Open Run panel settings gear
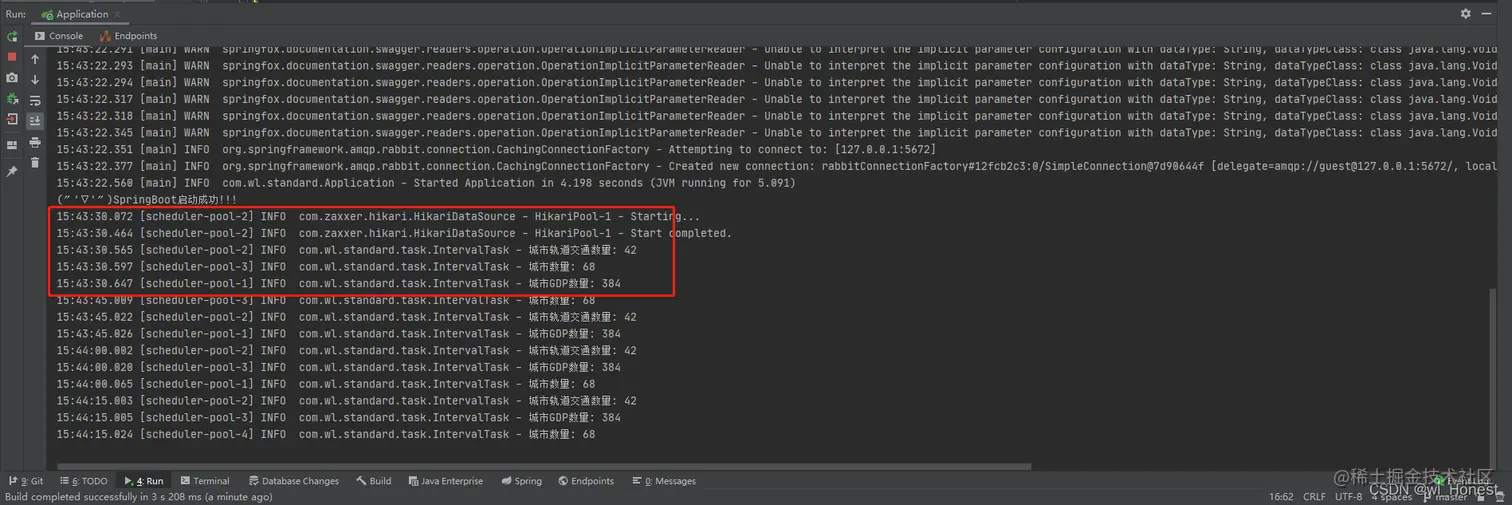The image size is (1512, 505). (x=1465, y=14)
